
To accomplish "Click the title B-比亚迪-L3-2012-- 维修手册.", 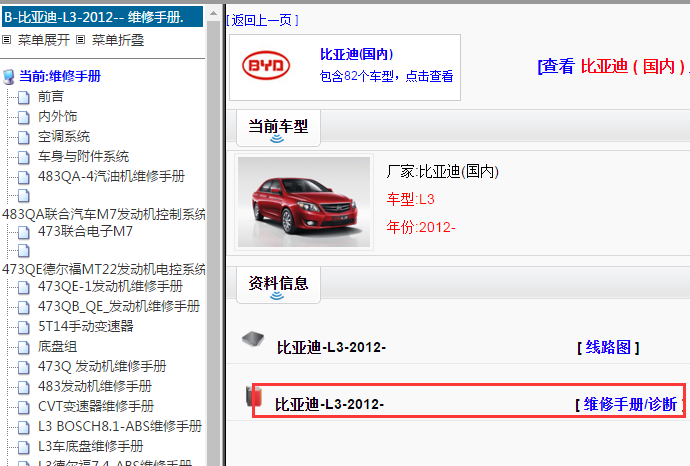I will point(103,17).
